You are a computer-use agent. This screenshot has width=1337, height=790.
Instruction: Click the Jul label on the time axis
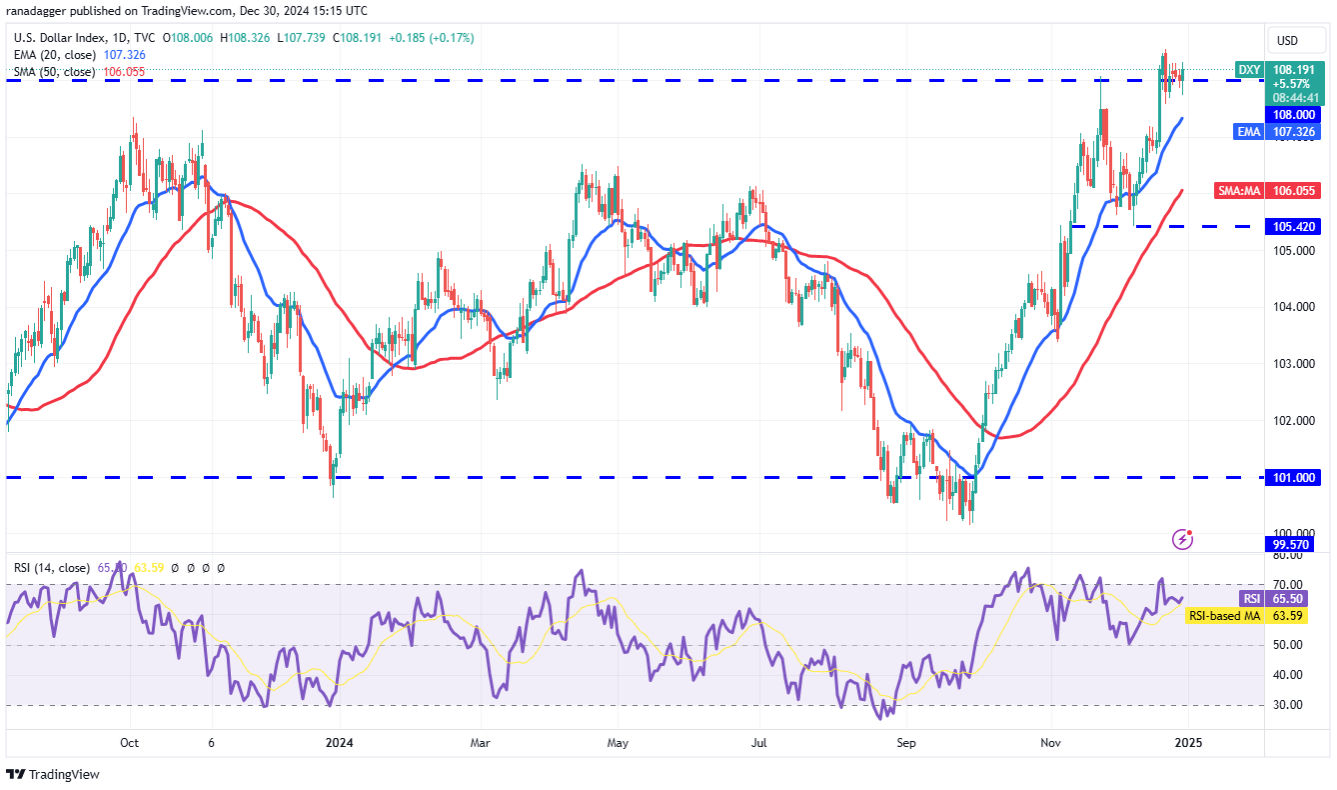click(x=757, y=744)
